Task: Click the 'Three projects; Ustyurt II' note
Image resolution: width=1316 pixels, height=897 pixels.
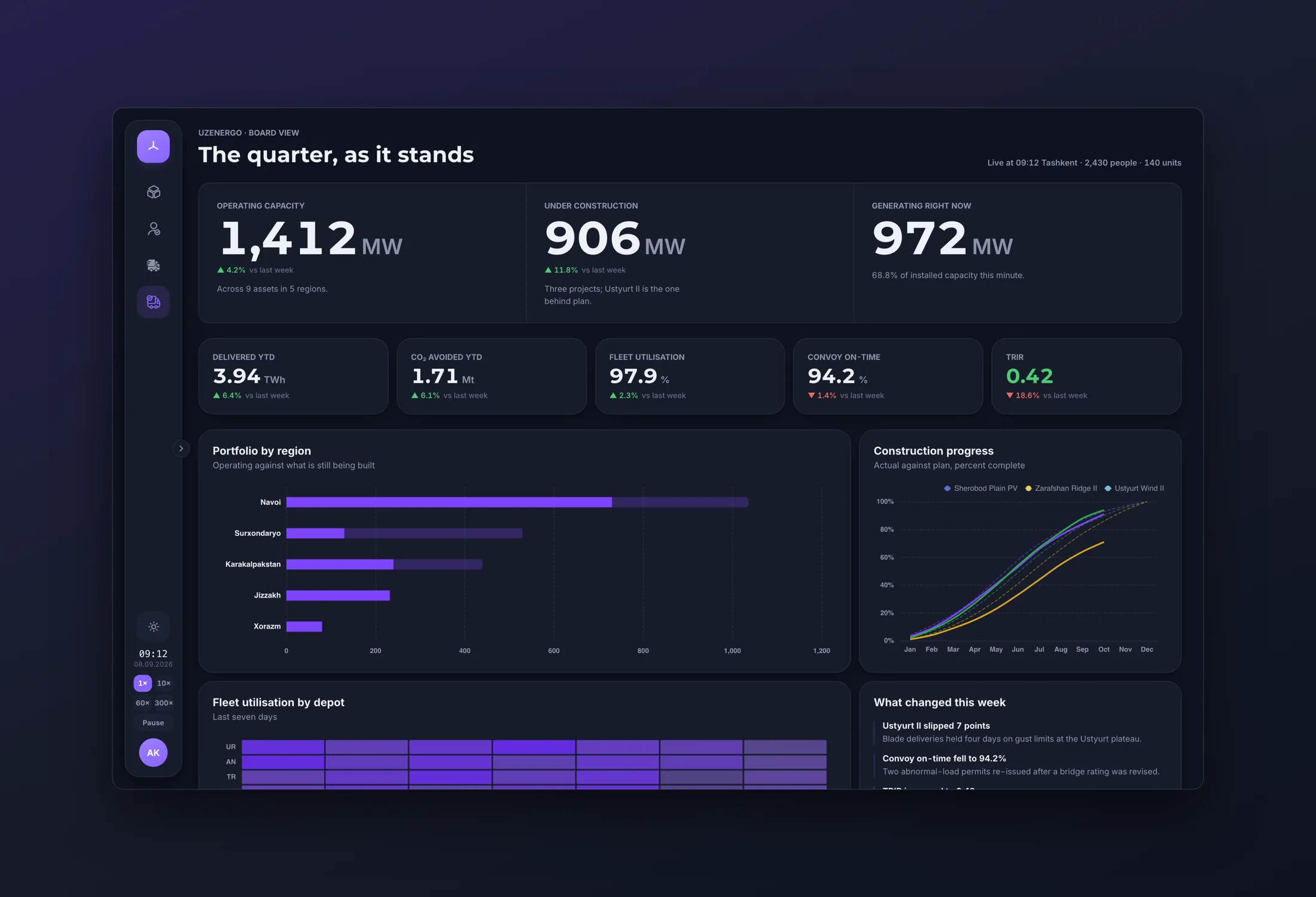Action: 612,295
